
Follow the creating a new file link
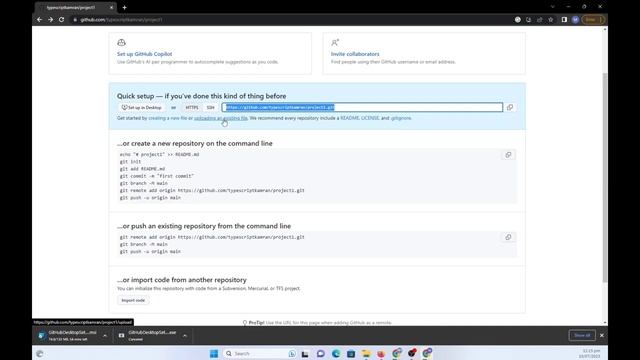click(x=167, y=118)
